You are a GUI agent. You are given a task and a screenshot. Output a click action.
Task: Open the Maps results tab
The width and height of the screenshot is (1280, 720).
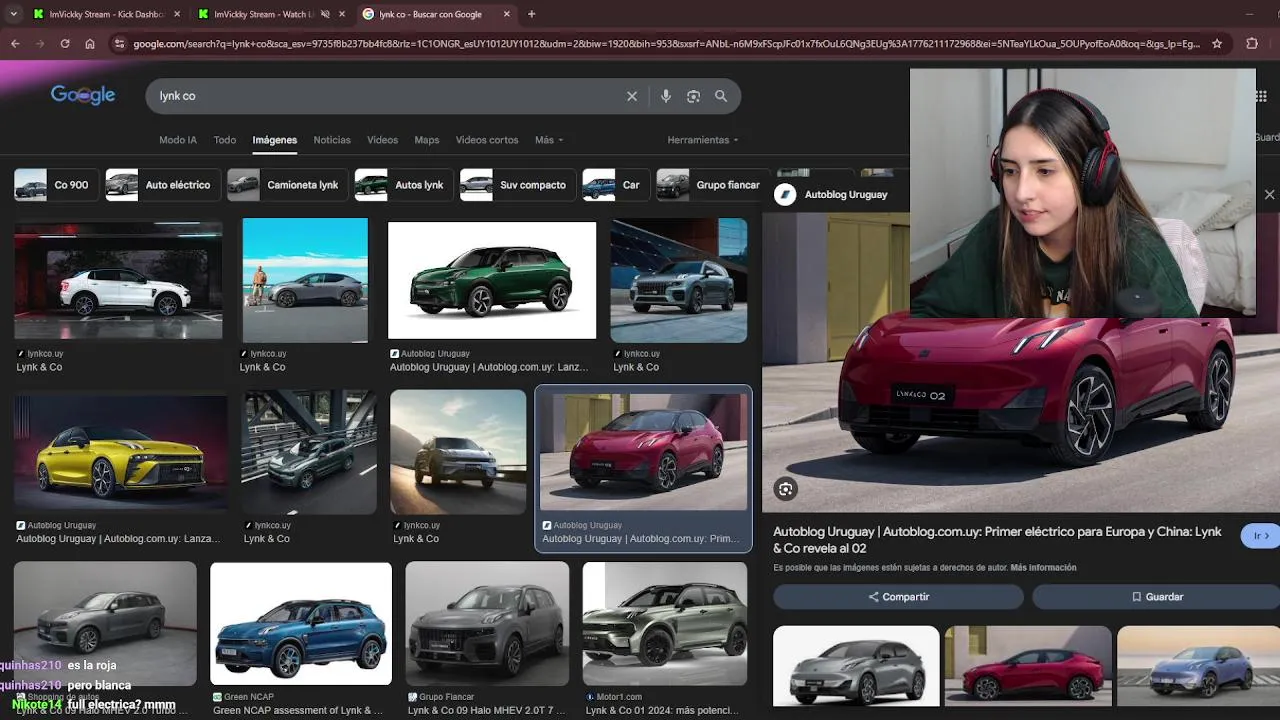click(x=427, y=140)
